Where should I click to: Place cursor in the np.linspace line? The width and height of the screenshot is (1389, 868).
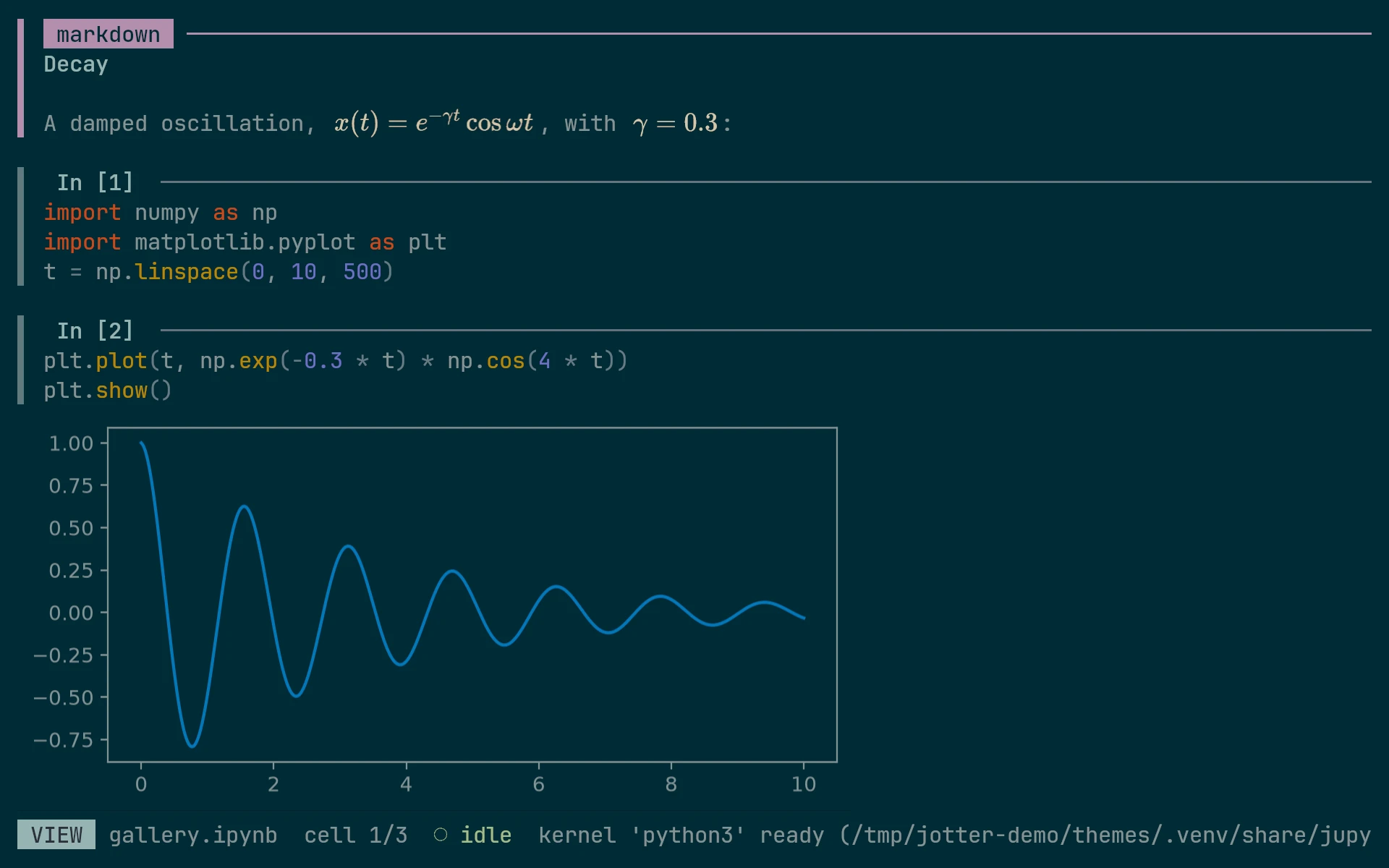click(218, 272)
